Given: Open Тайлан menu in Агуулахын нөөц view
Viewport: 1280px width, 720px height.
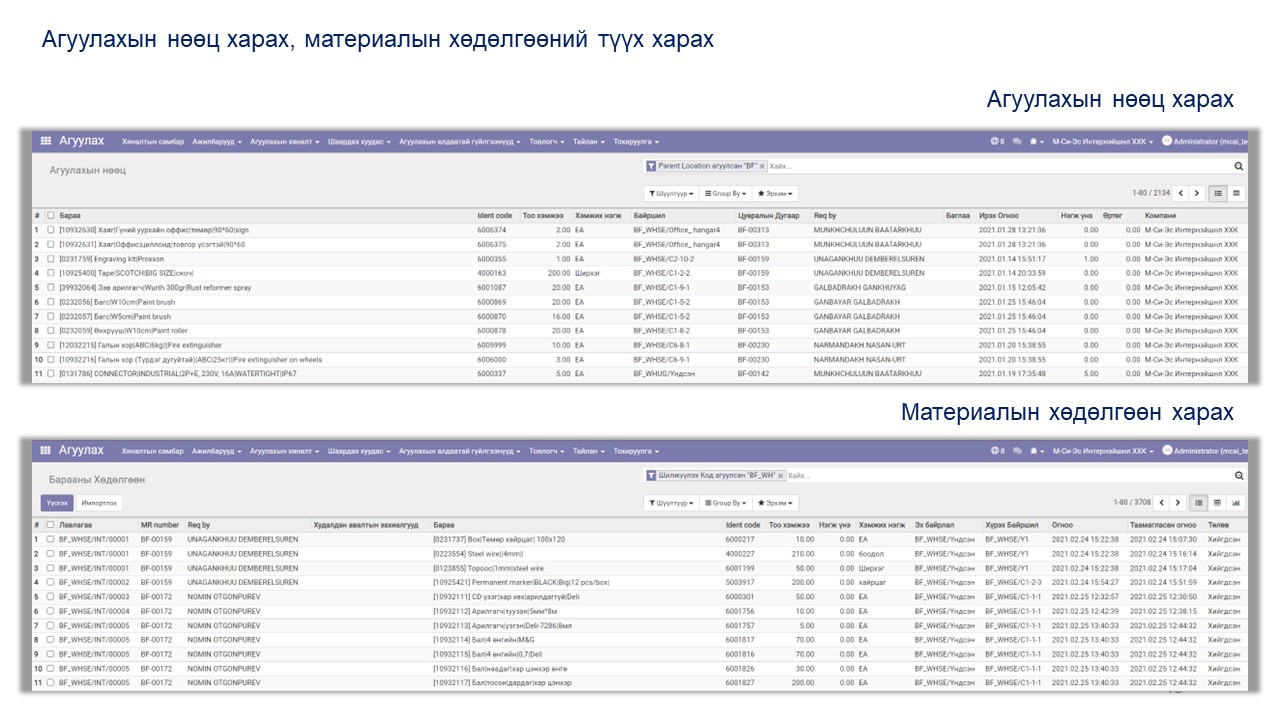Looking at the screenshot, I should coord(589,142).
